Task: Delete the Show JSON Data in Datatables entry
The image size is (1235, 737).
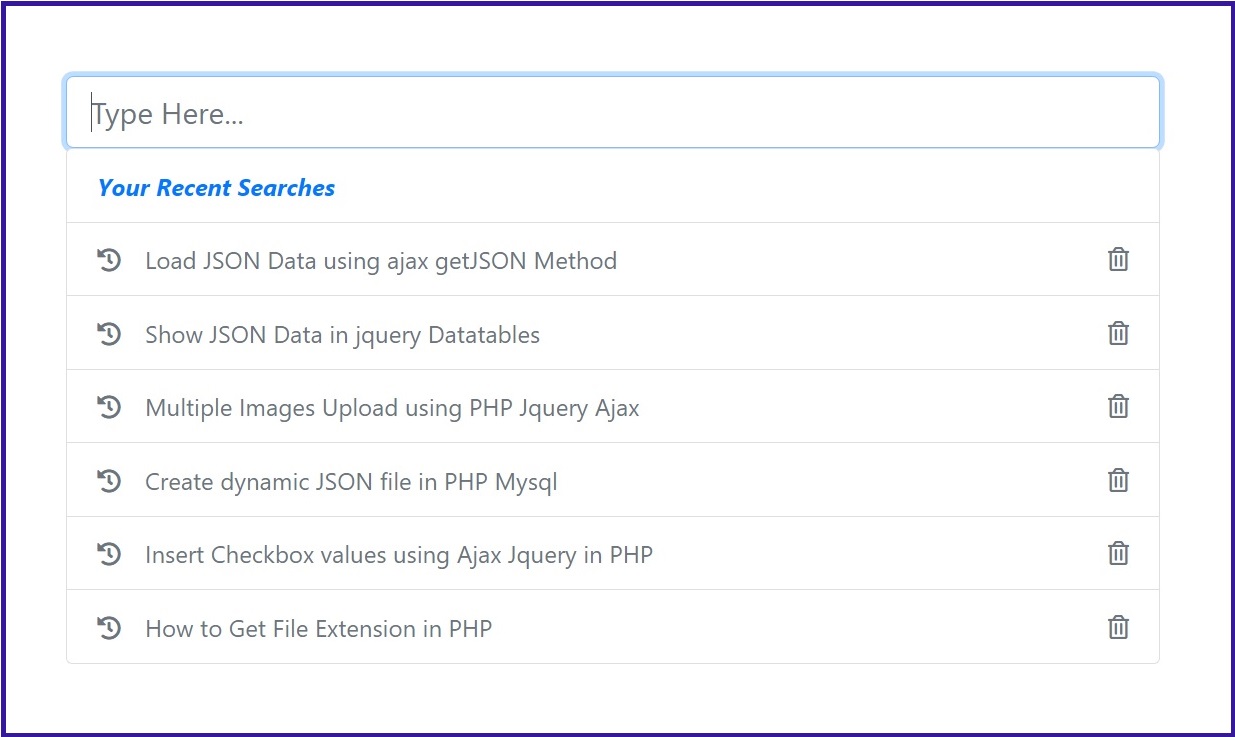Action: point(1118,333)
